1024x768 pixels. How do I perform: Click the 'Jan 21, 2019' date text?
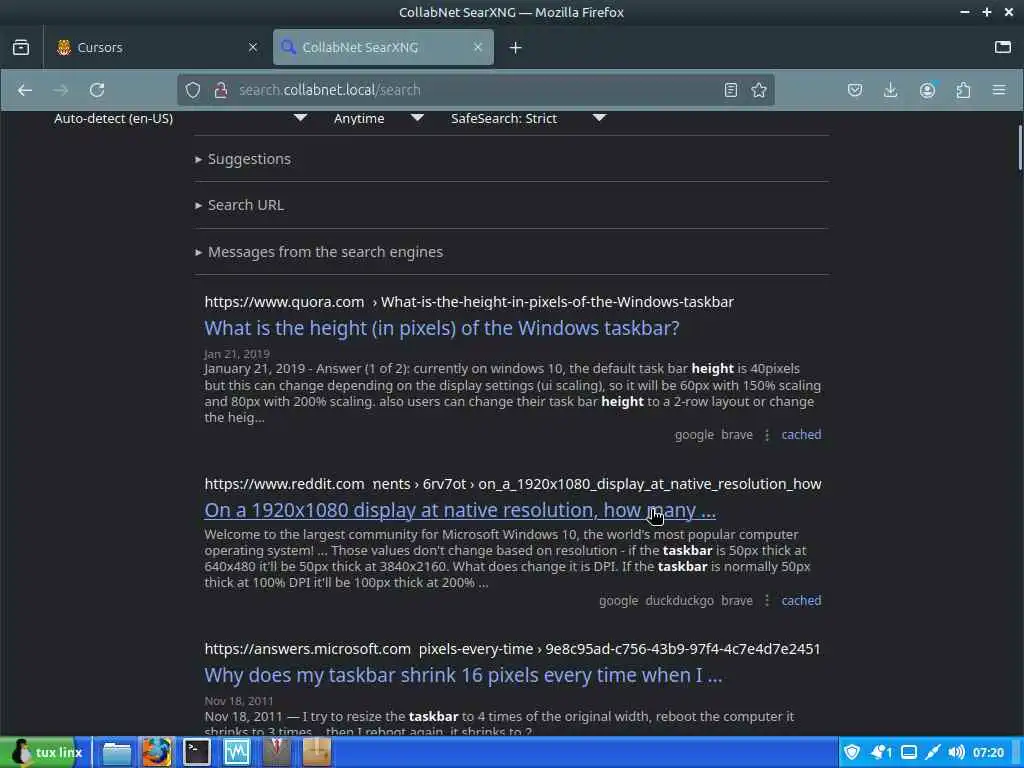pos(236,354)
